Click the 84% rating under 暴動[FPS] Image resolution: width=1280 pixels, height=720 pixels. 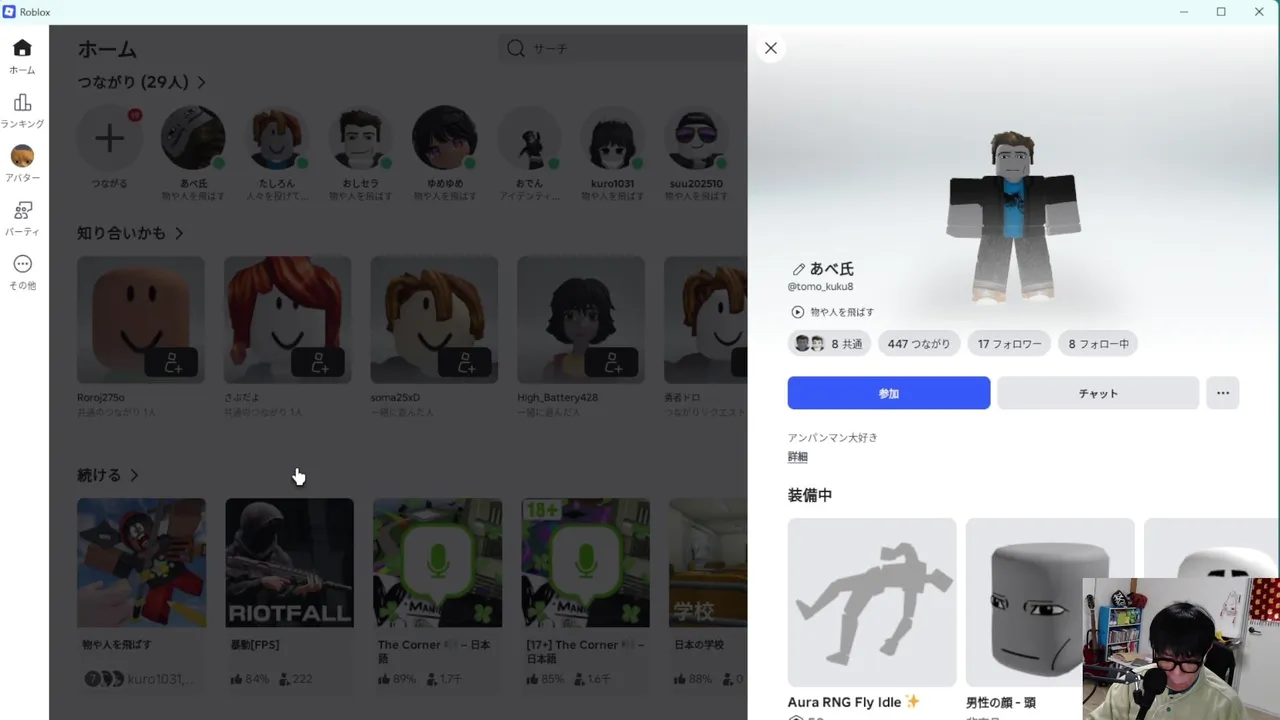(x=250, y=679)
